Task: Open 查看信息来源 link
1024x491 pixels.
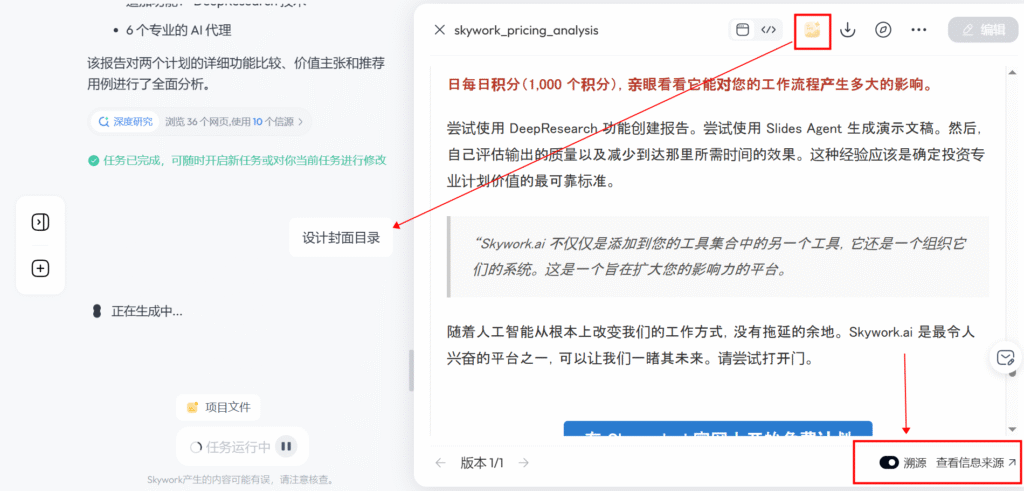Action: click(x=976, y=463)
